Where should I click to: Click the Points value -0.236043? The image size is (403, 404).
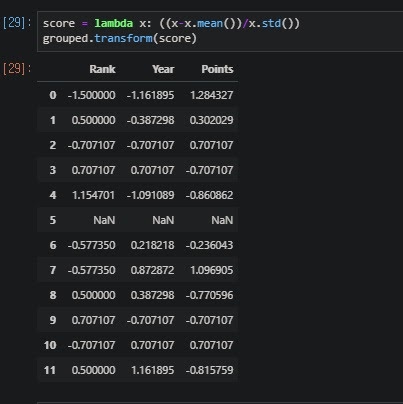(210, 245)
